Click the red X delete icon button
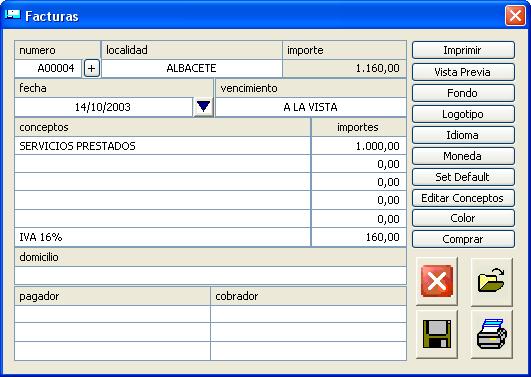The height and width of the screenshot is (377, 531). point(437,281)
